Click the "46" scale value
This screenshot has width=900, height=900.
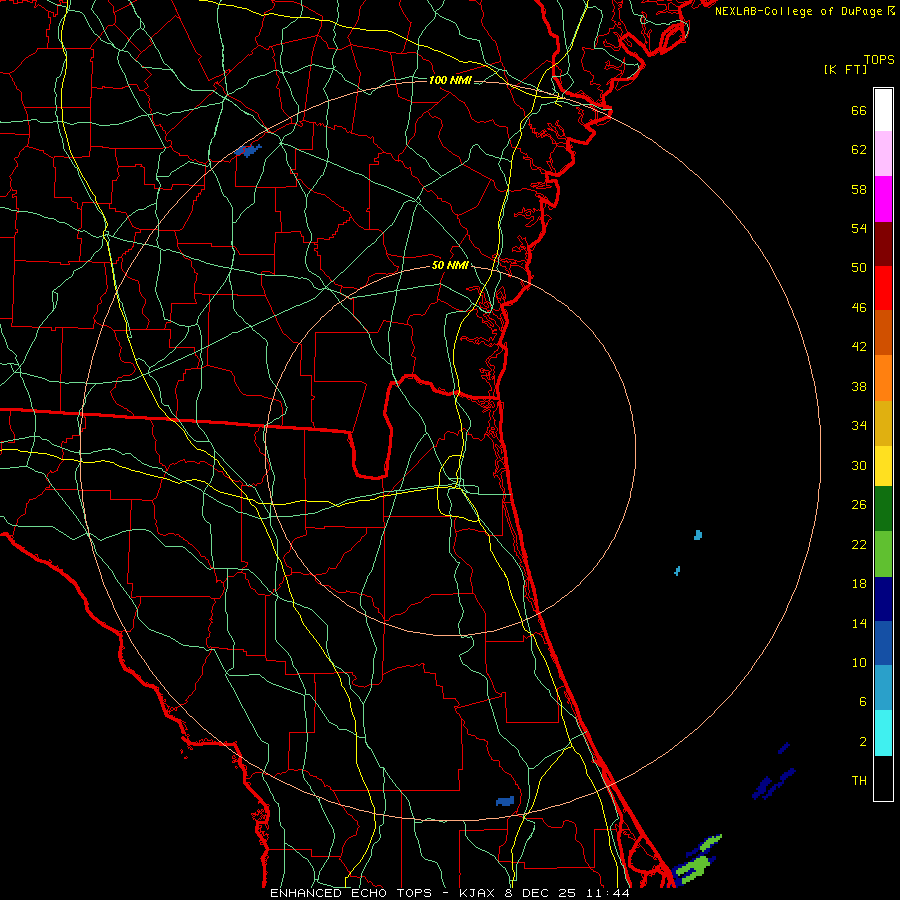coord(859,307)
